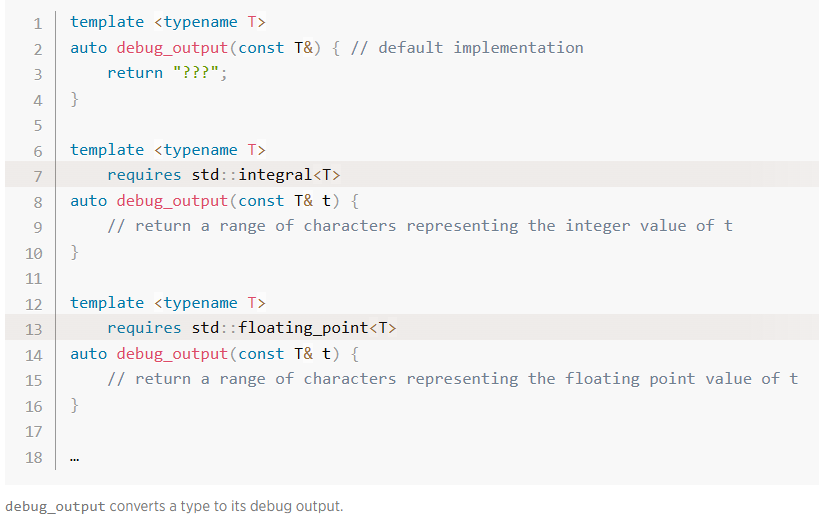Click 'debug_output' in the caption below the code

(x=55, y=506)
